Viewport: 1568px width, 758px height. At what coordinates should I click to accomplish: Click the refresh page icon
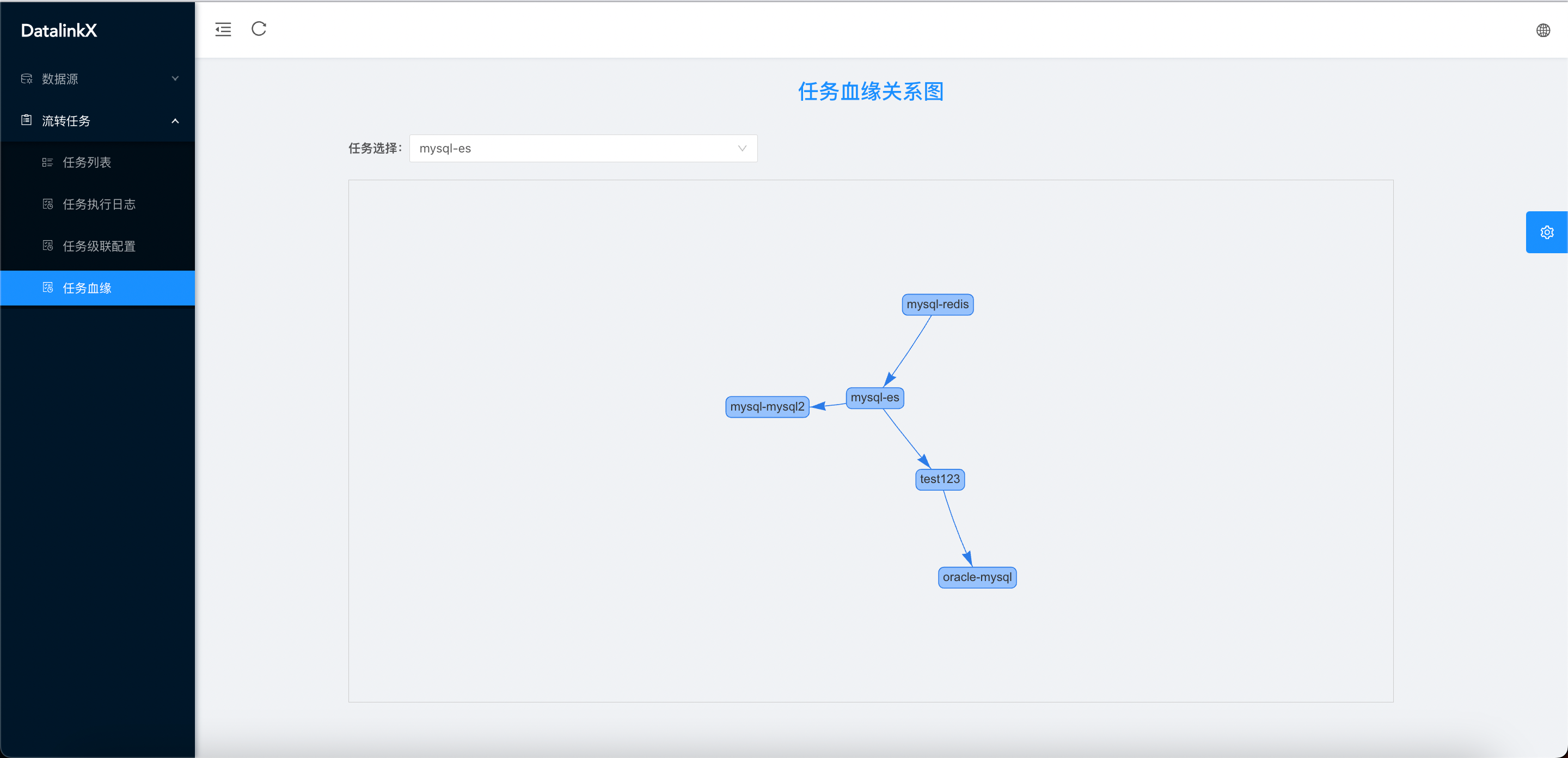click(259, 29)
